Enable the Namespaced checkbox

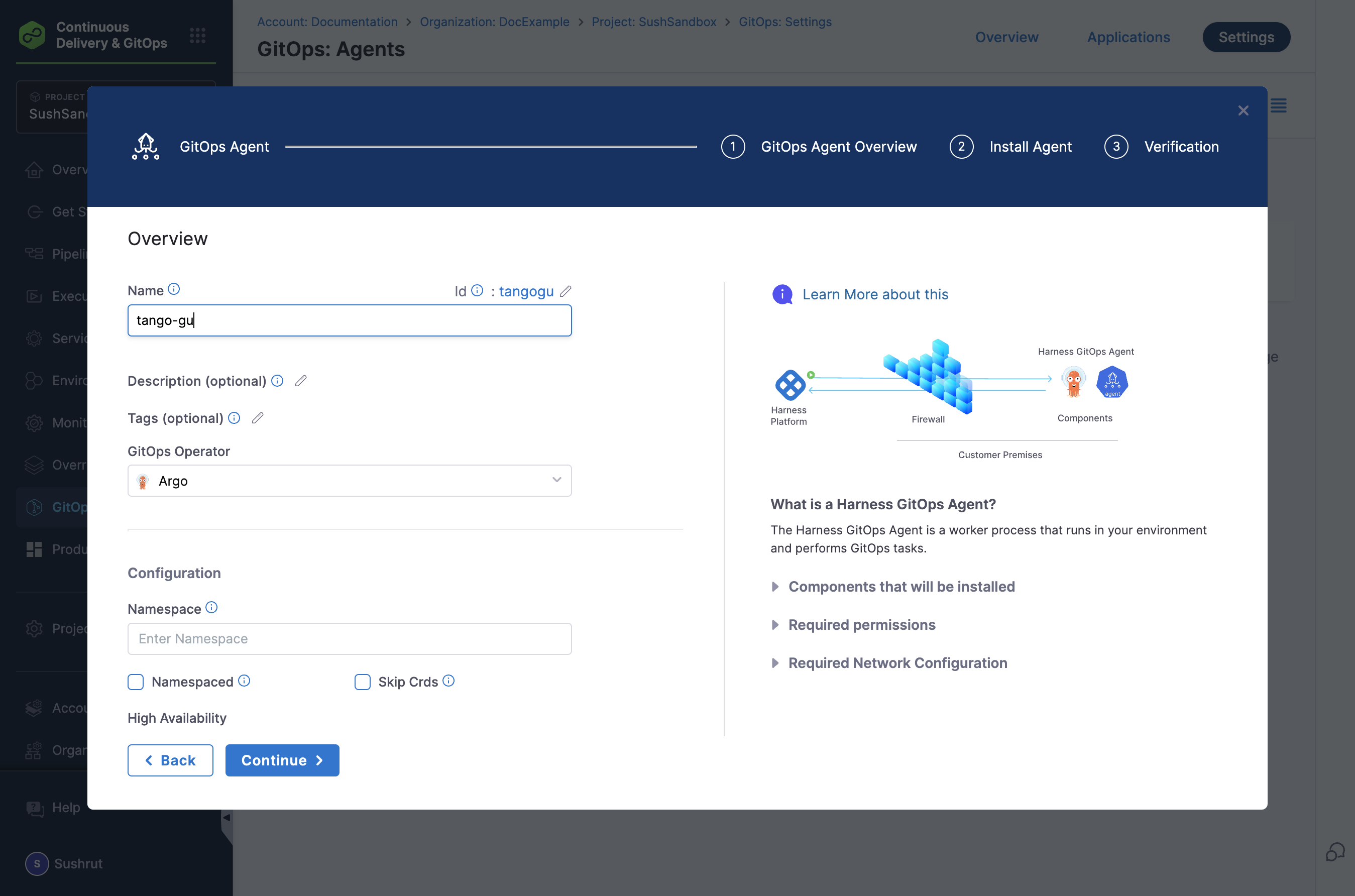click(136, 682)
